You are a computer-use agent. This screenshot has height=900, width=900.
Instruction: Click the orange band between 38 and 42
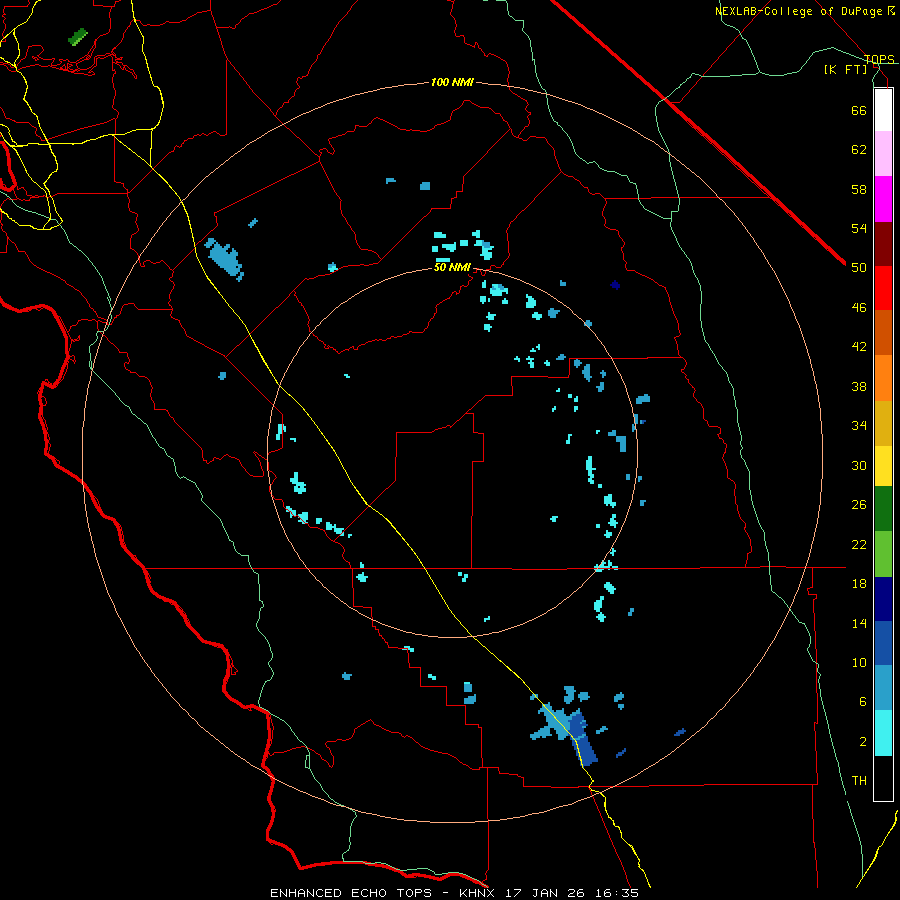coord(883,378)
